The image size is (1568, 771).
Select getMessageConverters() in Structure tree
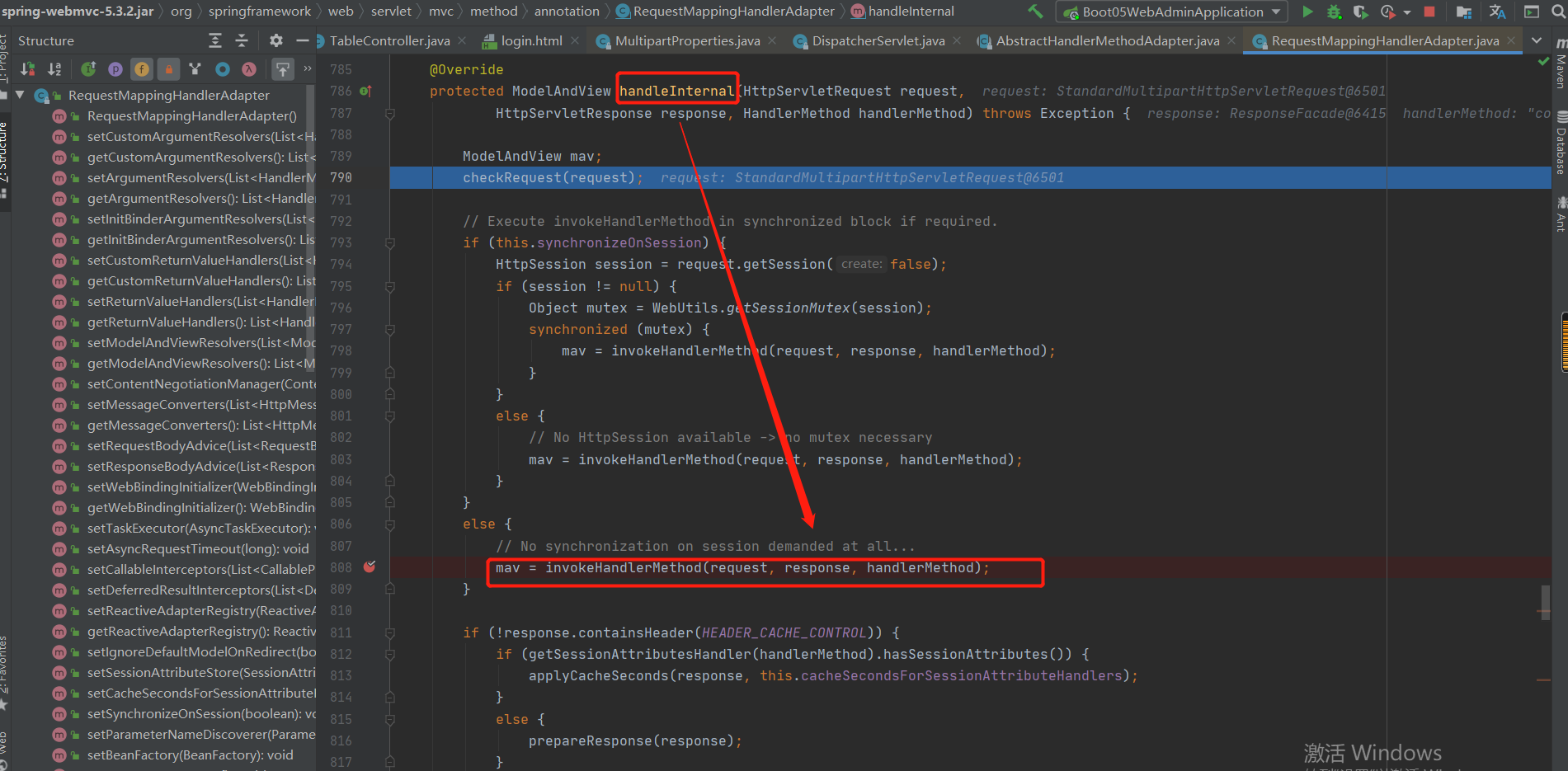coord(201,425)
